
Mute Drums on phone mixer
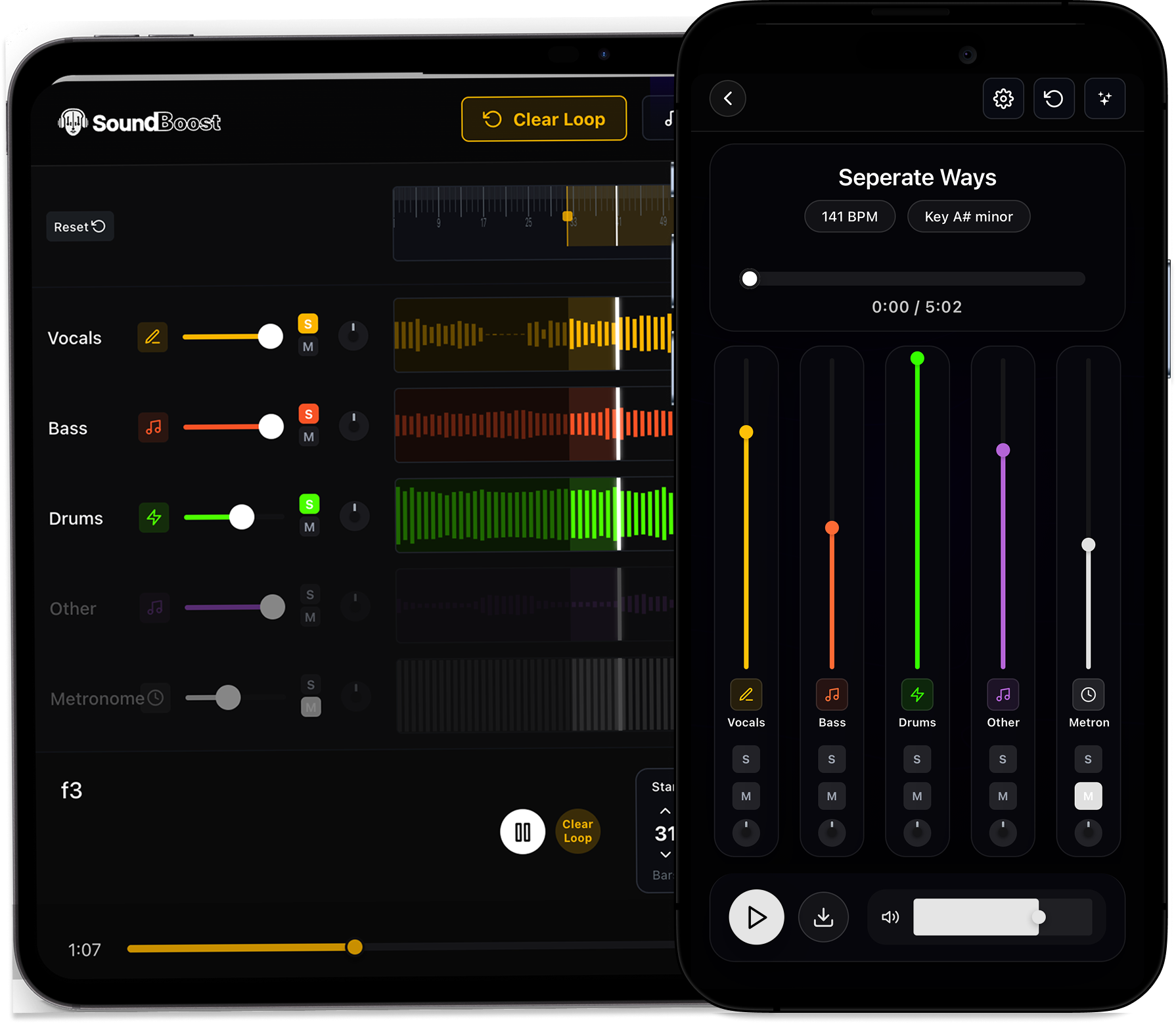coord(917,796)
